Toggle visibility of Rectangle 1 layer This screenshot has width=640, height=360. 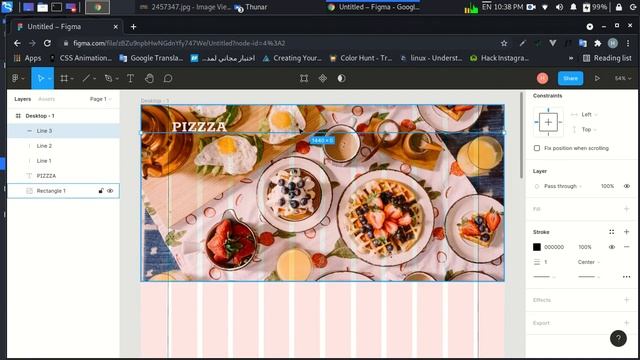[x=110, y=191]
